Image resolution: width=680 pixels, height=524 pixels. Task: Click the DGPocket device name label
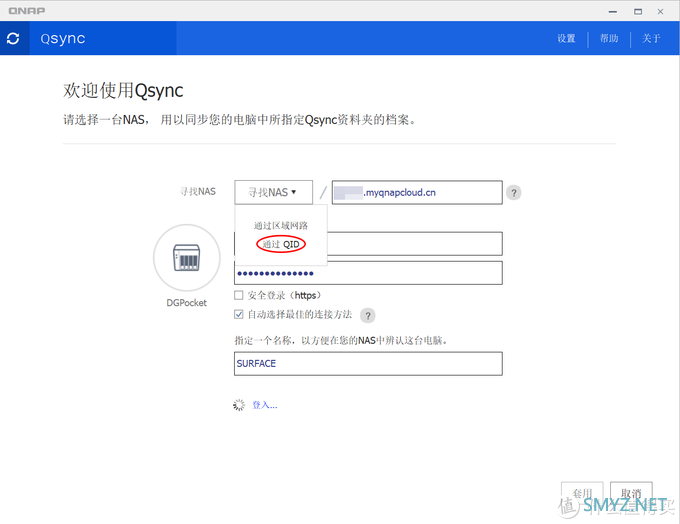pyautogui.click(x=186, y=303)
